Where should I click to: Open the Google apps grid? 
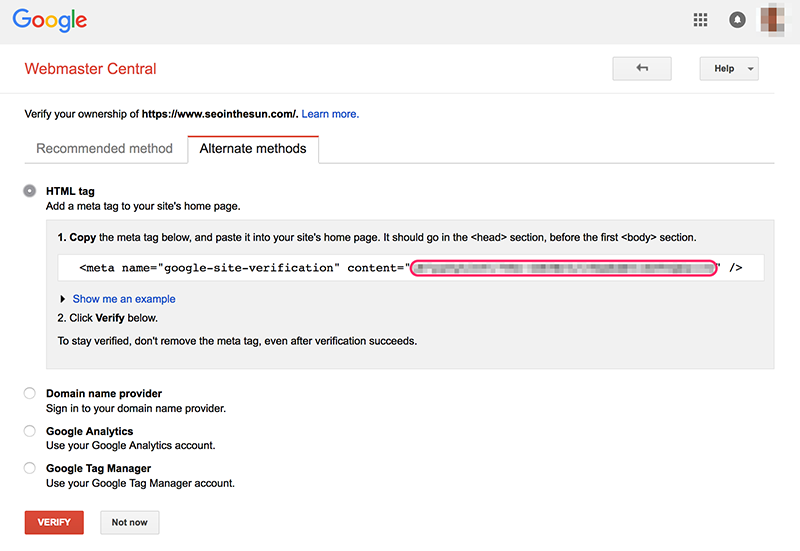tap(700, 20)
